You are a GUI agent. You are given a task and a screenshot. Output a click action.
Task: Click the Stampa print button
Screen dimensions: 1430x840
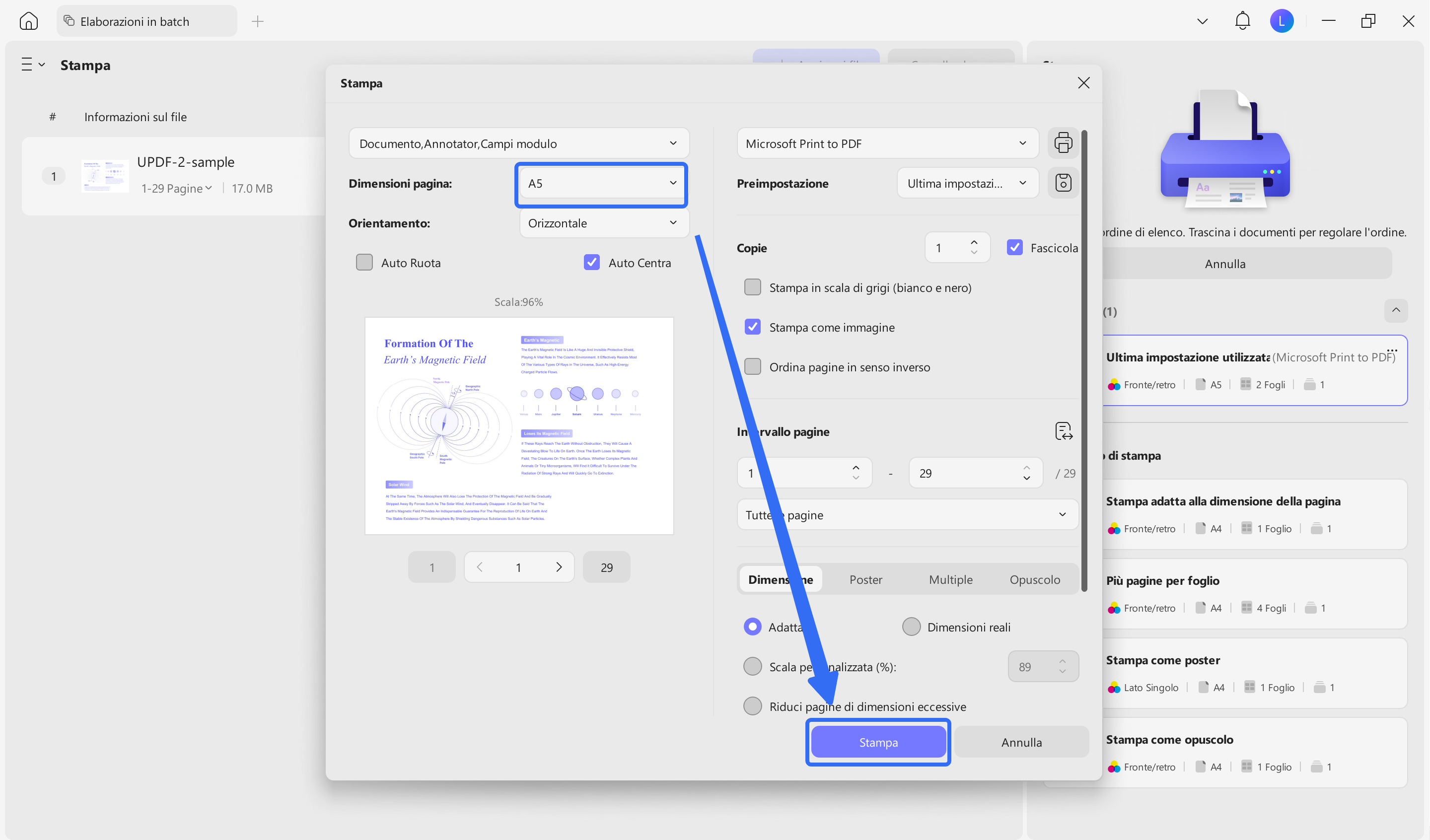(x=878, y=742)
